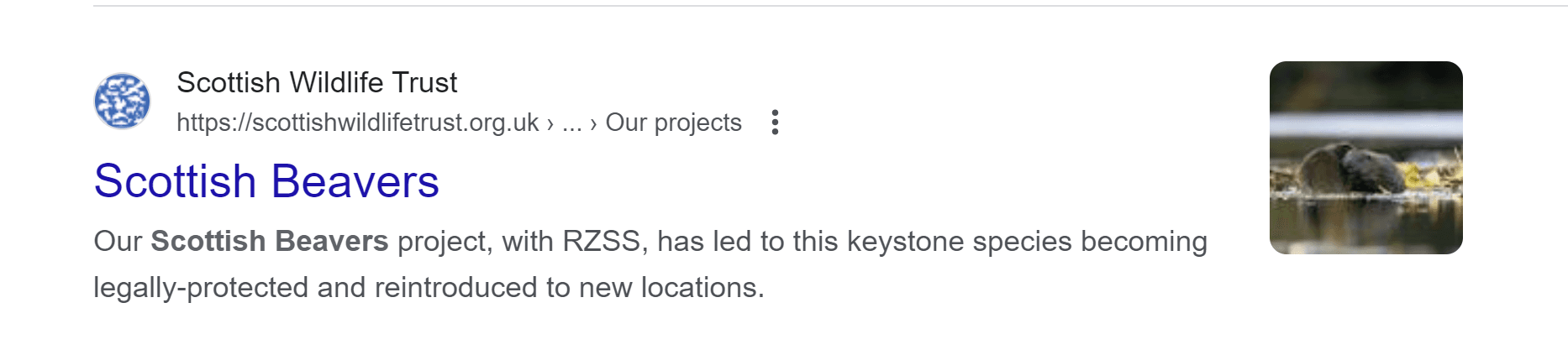
Task: Click the word "Scottish" in the blue title
Action: tap(175, 181)
